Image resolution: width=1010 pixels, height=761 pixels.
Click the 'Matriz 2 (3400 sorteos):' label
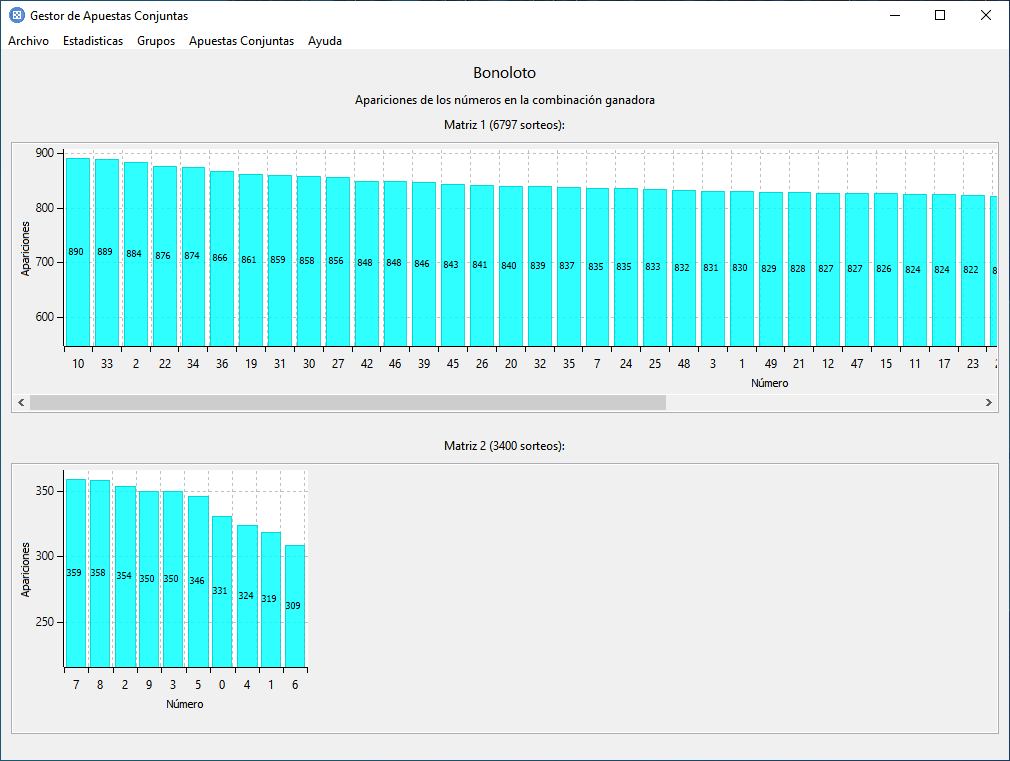click(504, 446)
